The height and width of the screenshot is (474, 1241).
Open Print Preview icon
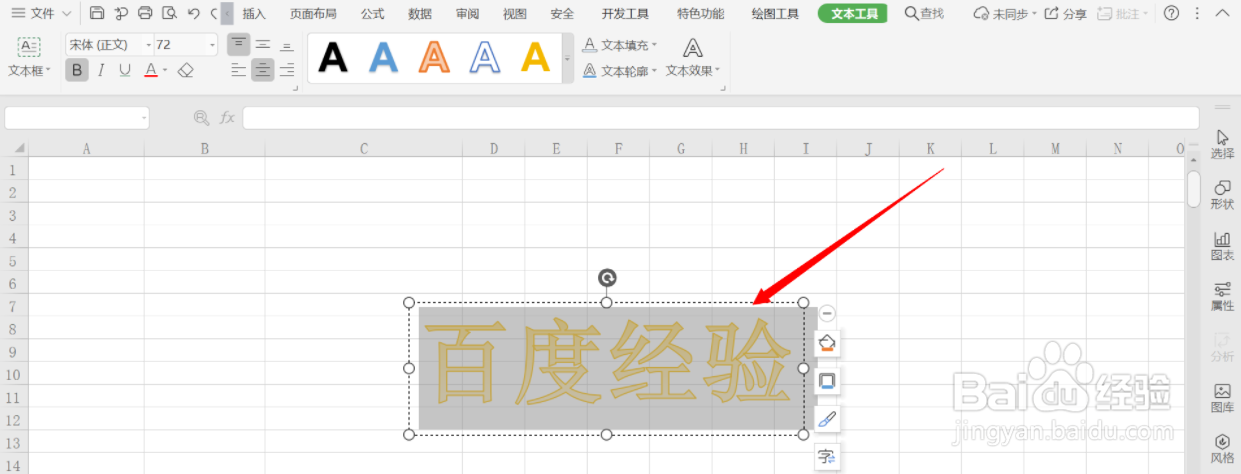[x=169, y=13]
